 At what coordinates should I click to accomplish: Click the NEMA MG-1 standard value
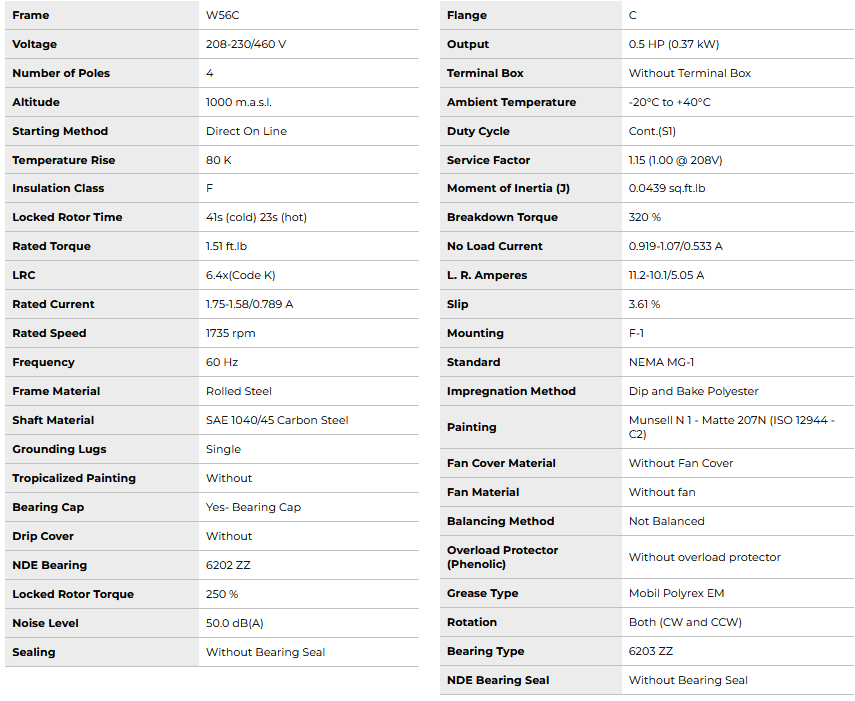click(x=661, y=362)
